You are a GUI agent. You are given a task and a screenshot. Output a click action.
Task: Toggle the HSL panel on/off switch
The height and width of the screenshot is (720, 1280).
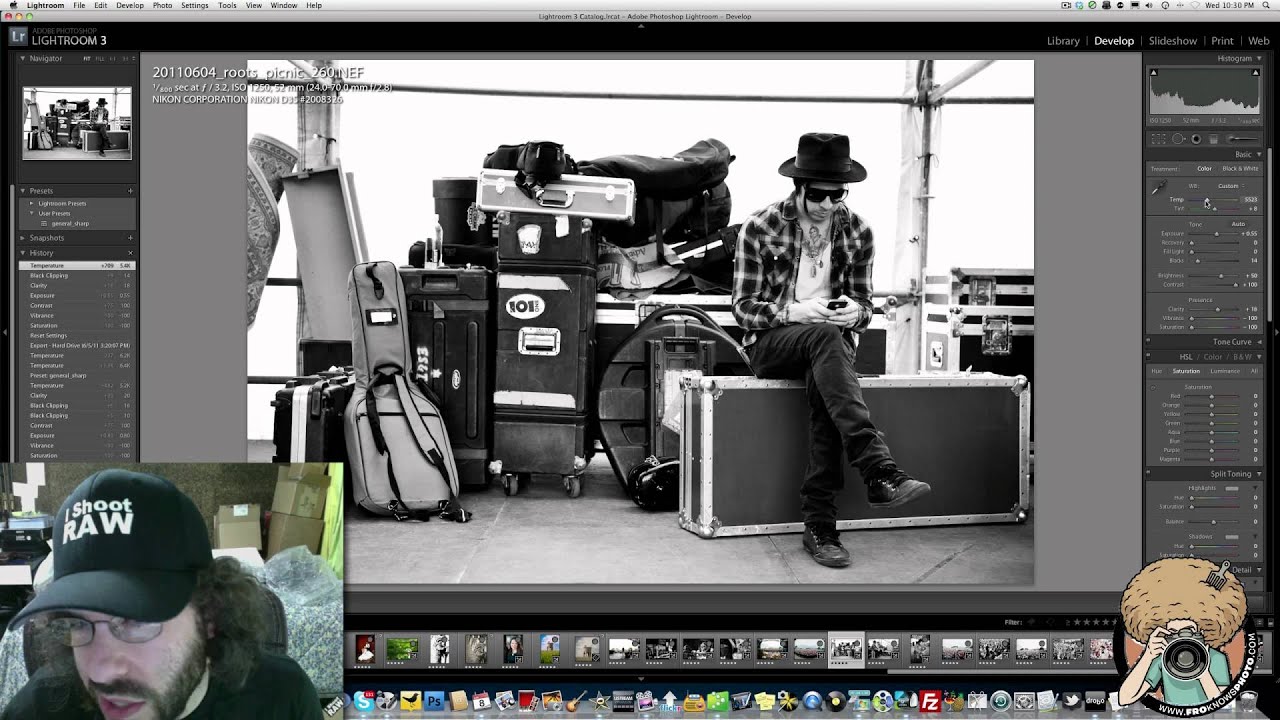tap(1149, 356)
